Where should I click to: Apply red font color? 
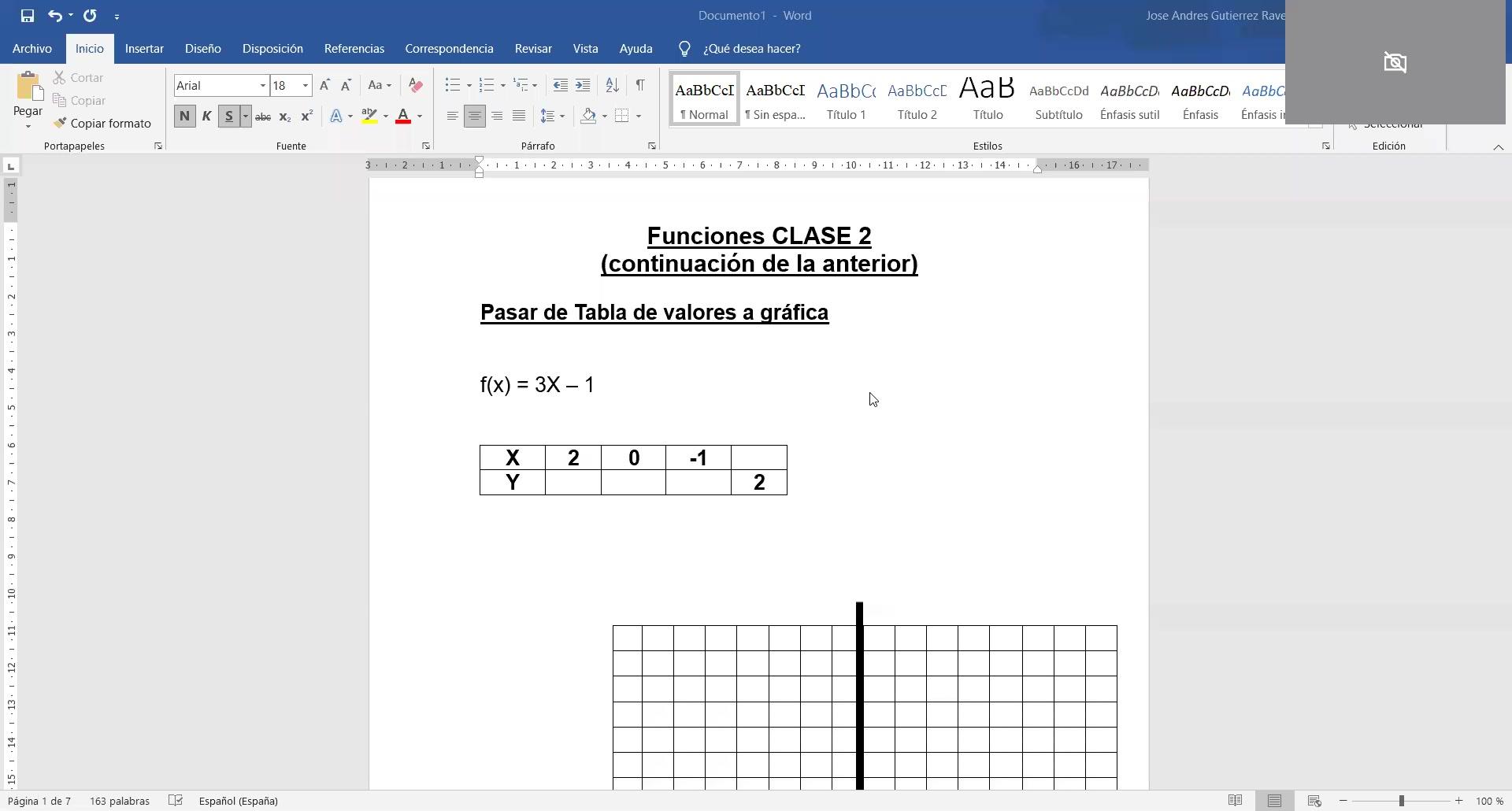pyautogui.click(x=403, y=117)
